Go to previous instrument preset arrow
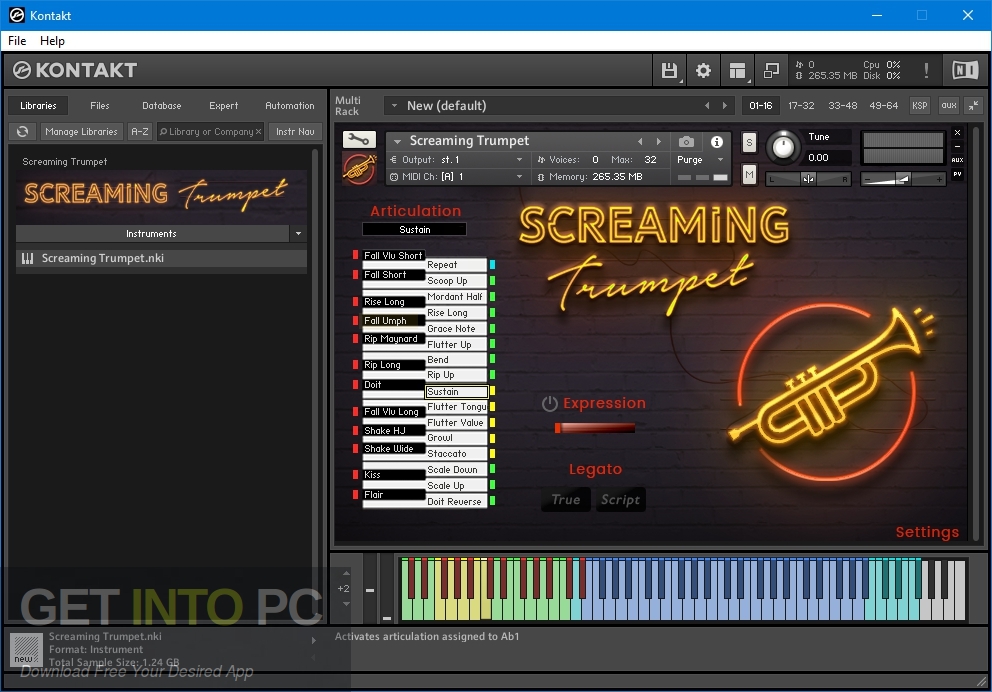The width and height of the screenshot is (992, 692). 640,141
